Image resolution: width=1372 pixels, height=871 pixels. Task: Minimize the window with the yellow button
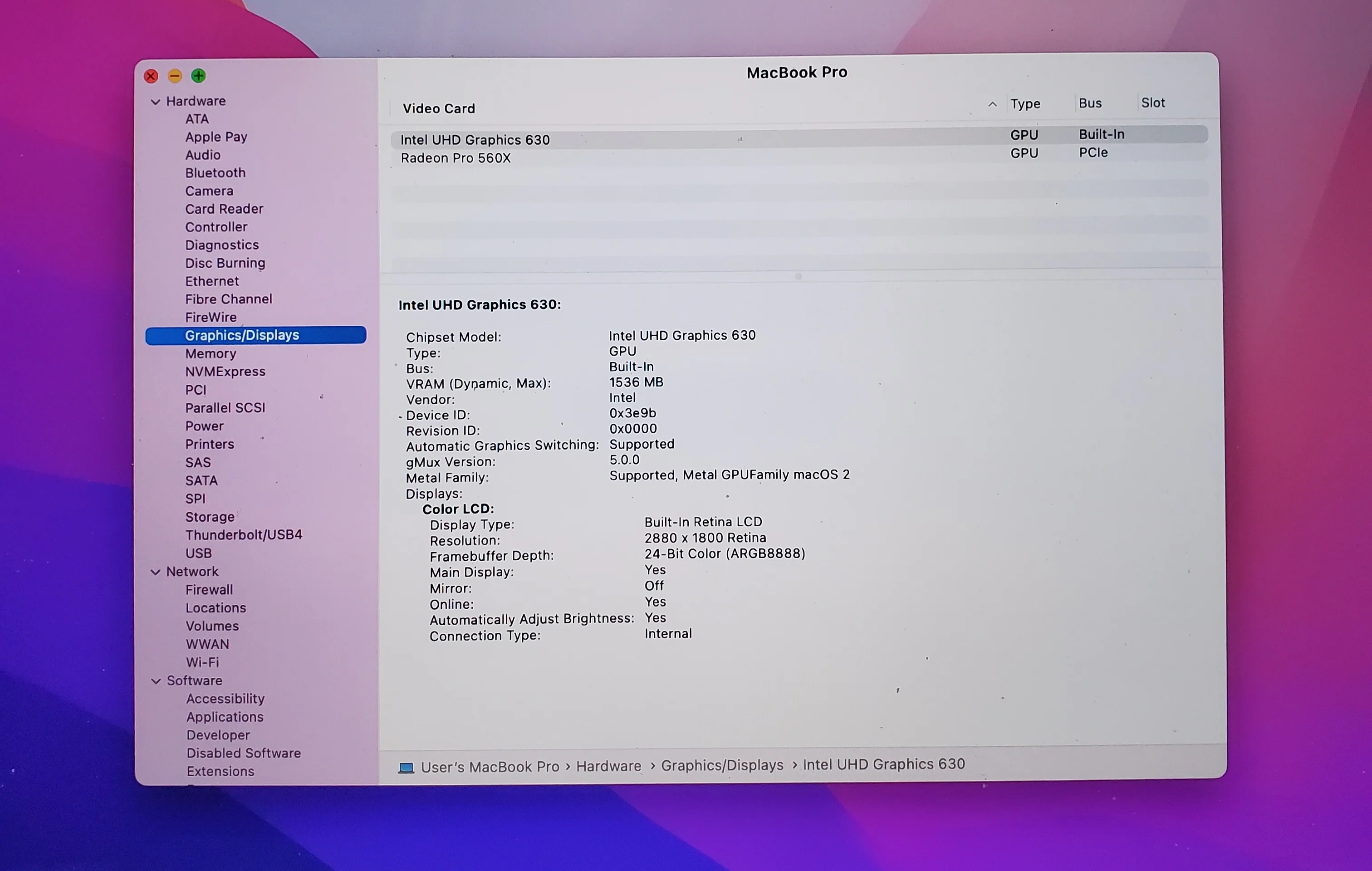tap(175, 76)
